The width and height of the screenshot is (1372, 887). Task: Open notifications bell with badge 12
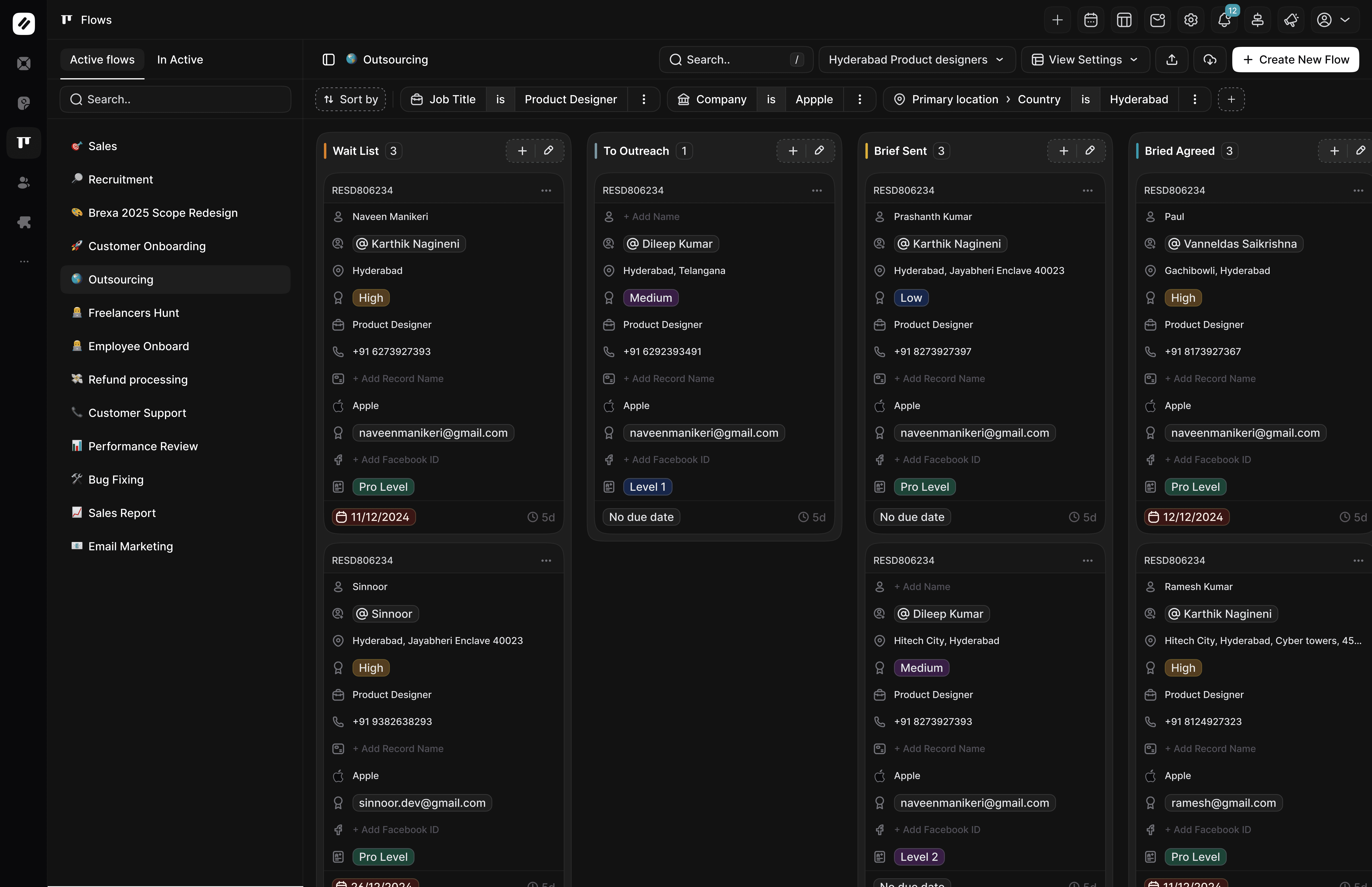tap(1224, 20)
